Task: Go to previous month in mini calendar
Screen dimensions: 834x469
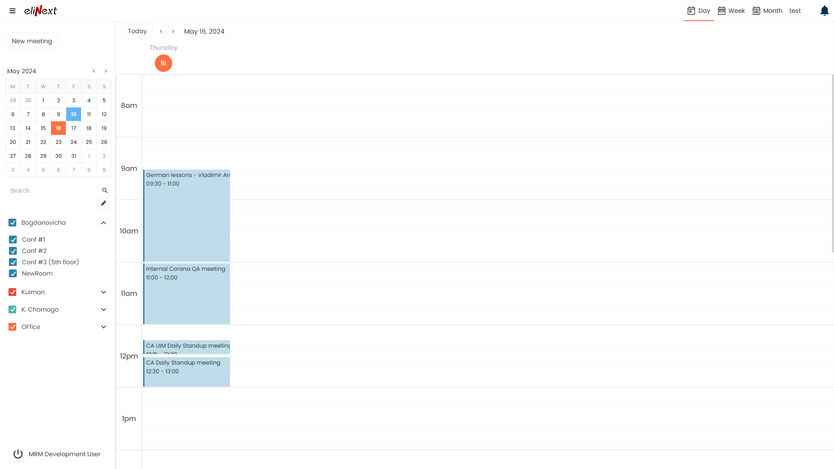Action: pyautogui.click(x=94, y=71)
